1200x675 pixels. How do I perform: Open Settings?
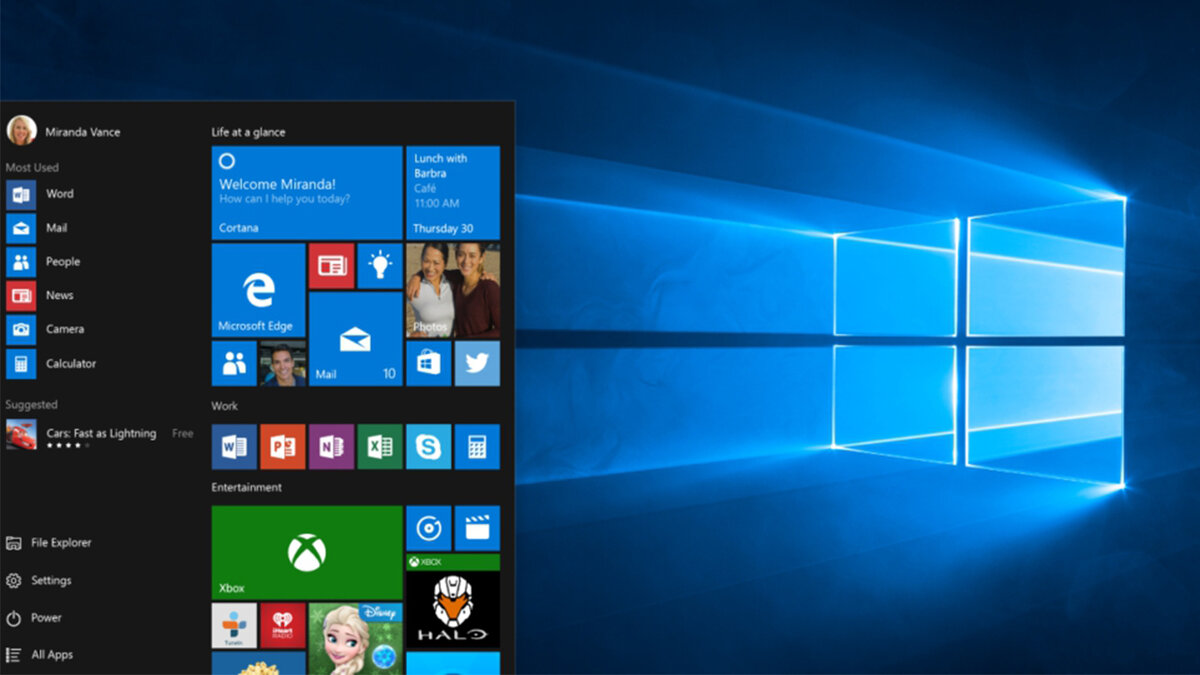pyautogui.click(x=38, y=580)
